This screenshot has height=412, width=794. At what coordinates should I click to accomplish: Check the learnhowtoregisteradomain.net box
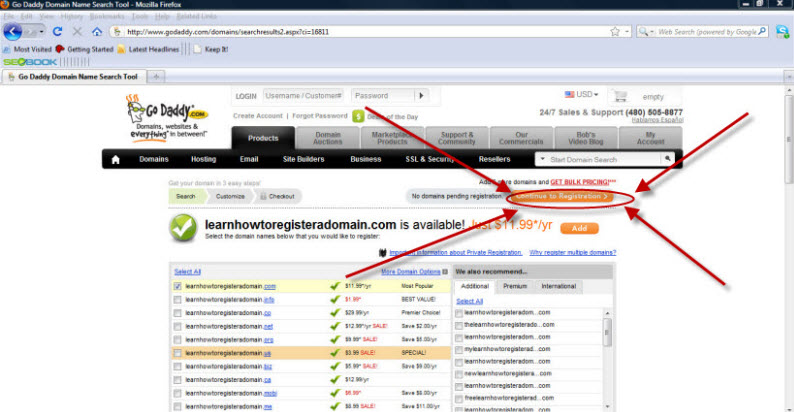tap(177, 326)
